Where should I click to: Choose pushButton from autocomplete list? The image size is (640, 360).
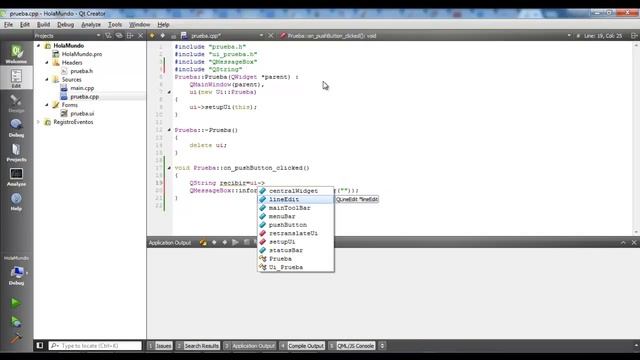296,225
